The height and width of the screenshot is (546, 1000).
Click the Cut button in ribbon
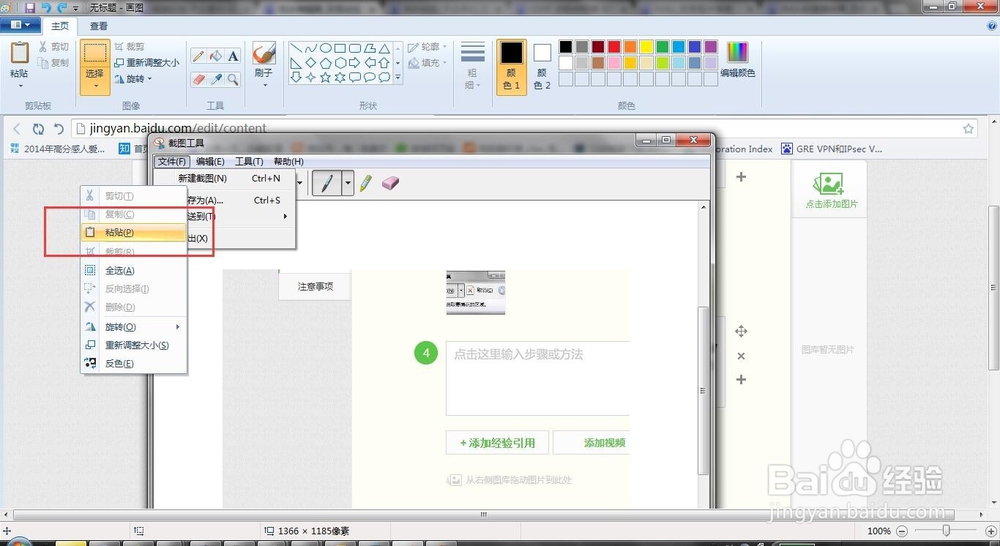click(54, 47)
